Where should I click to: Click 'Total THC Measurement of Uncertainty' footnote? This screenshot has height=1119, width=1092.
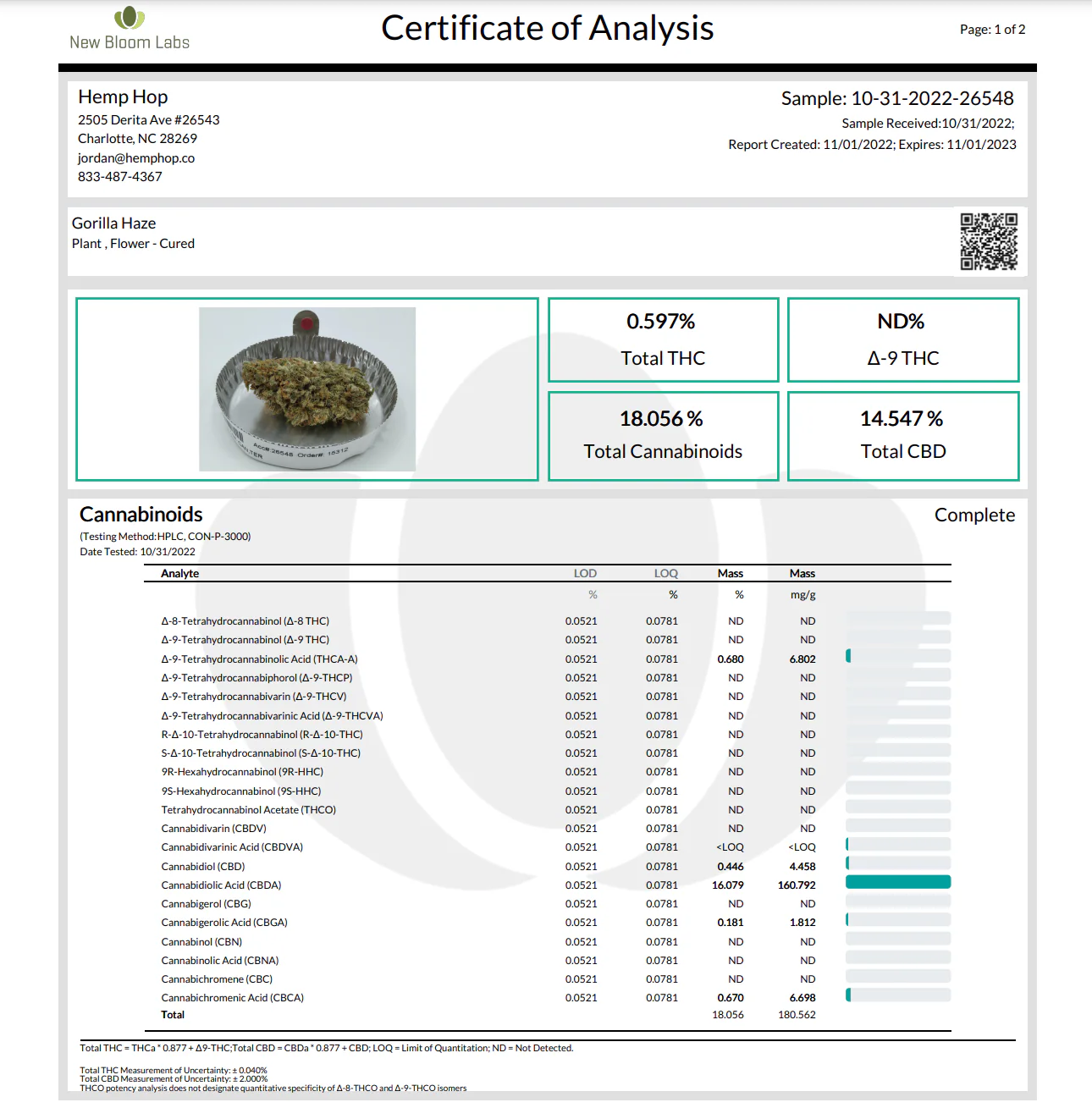[174, 1071]
